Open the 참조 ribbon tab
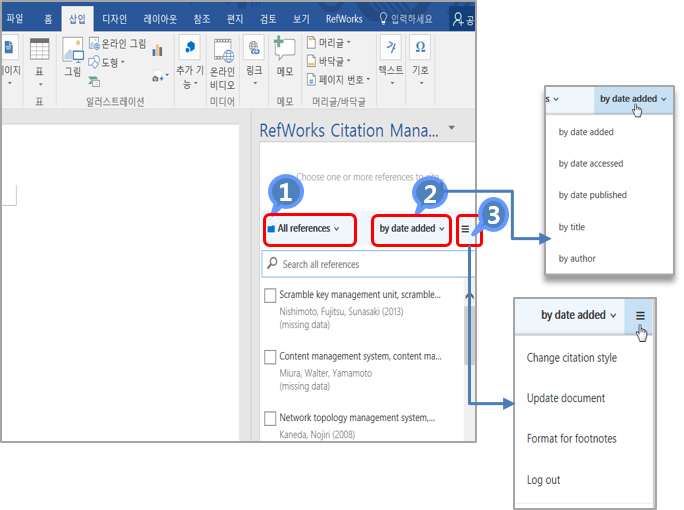684x510 pixels. point(202,19)
